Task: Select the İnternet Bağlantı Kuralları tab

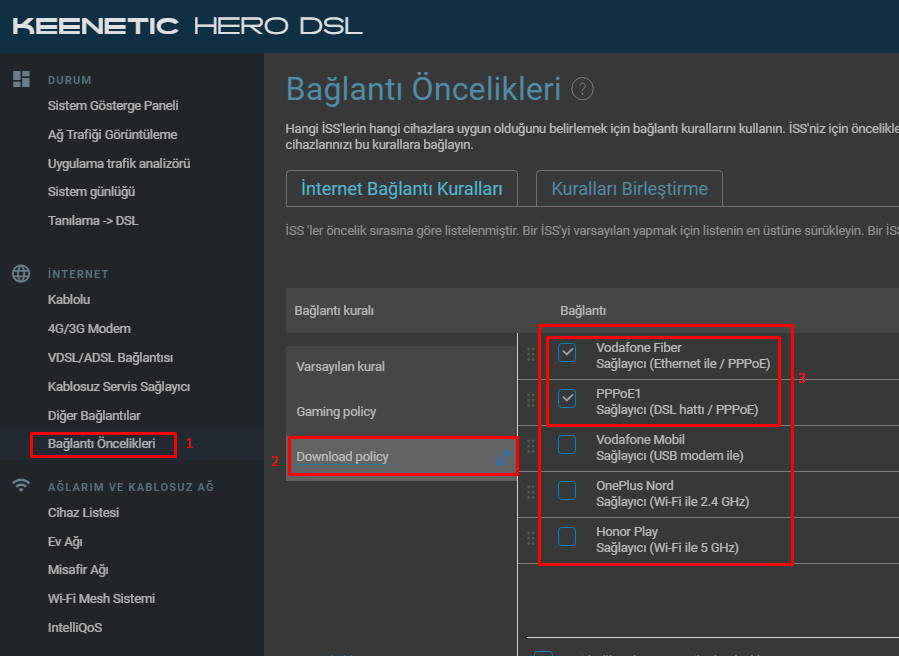Action: (401, 189)
